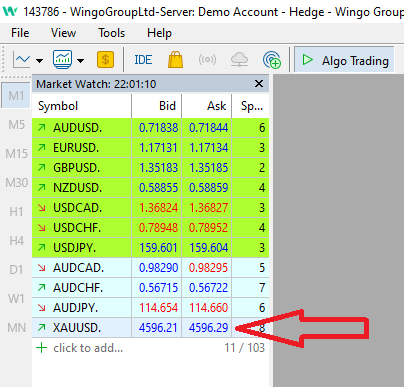404x387 pixels.
Task: Select the NZDUSD. symbol row
Action: (150, 188)
